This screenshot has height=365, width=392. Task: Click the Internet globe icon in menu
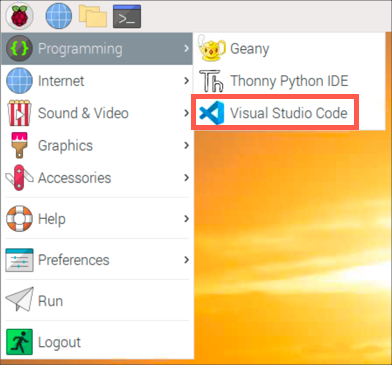point(19,81)
